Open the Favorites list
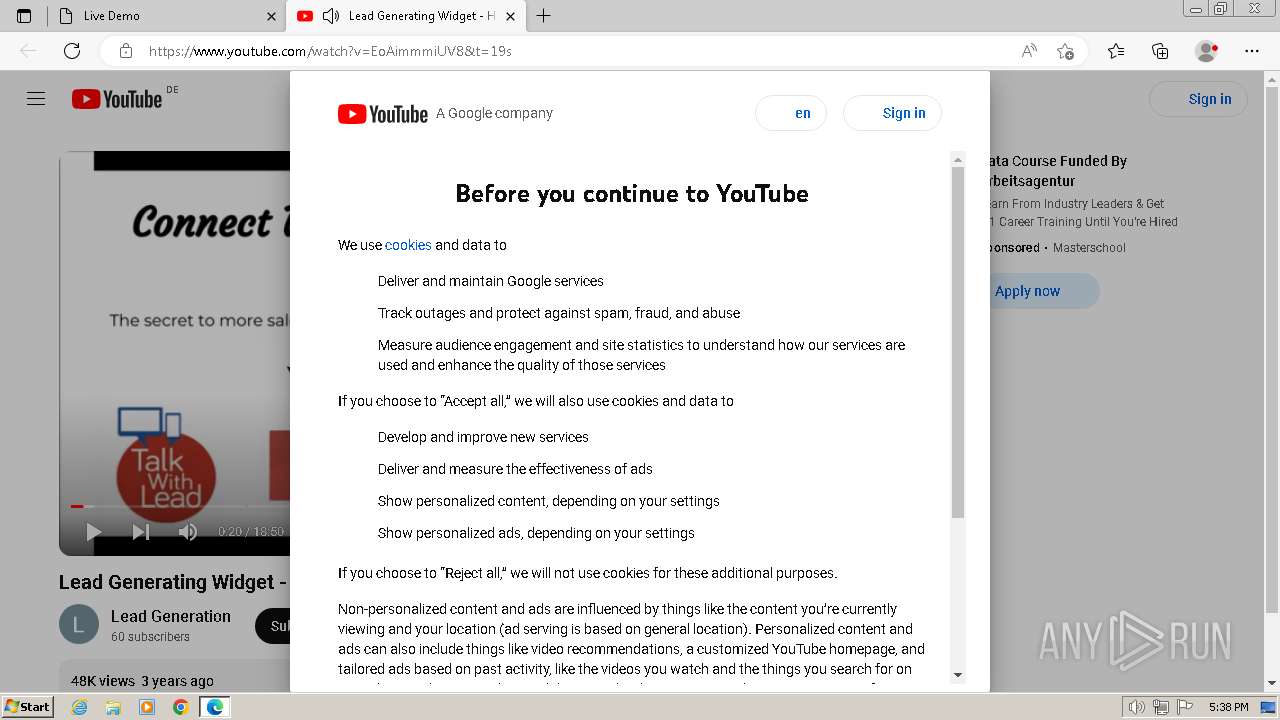The height and width of the screenshot is (720, 1280). click(x=1116, y=51)
